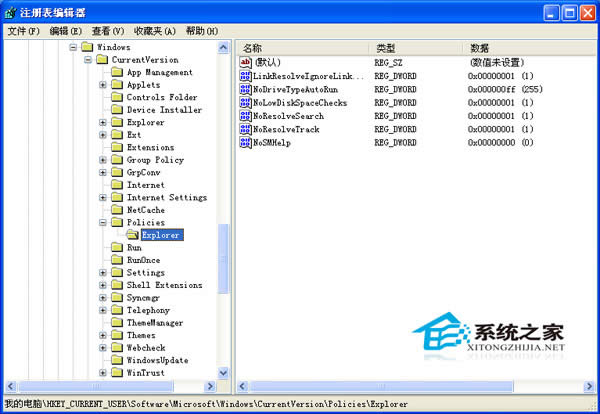The height and width of the screenshot is (414, 600).
Task: Collapse the Policies key
Action: point(103,222)
